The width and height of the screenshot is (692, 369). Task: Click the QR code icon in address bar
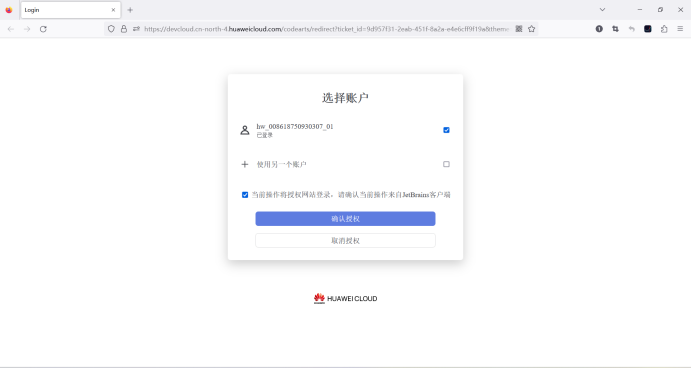click(519, 29)
